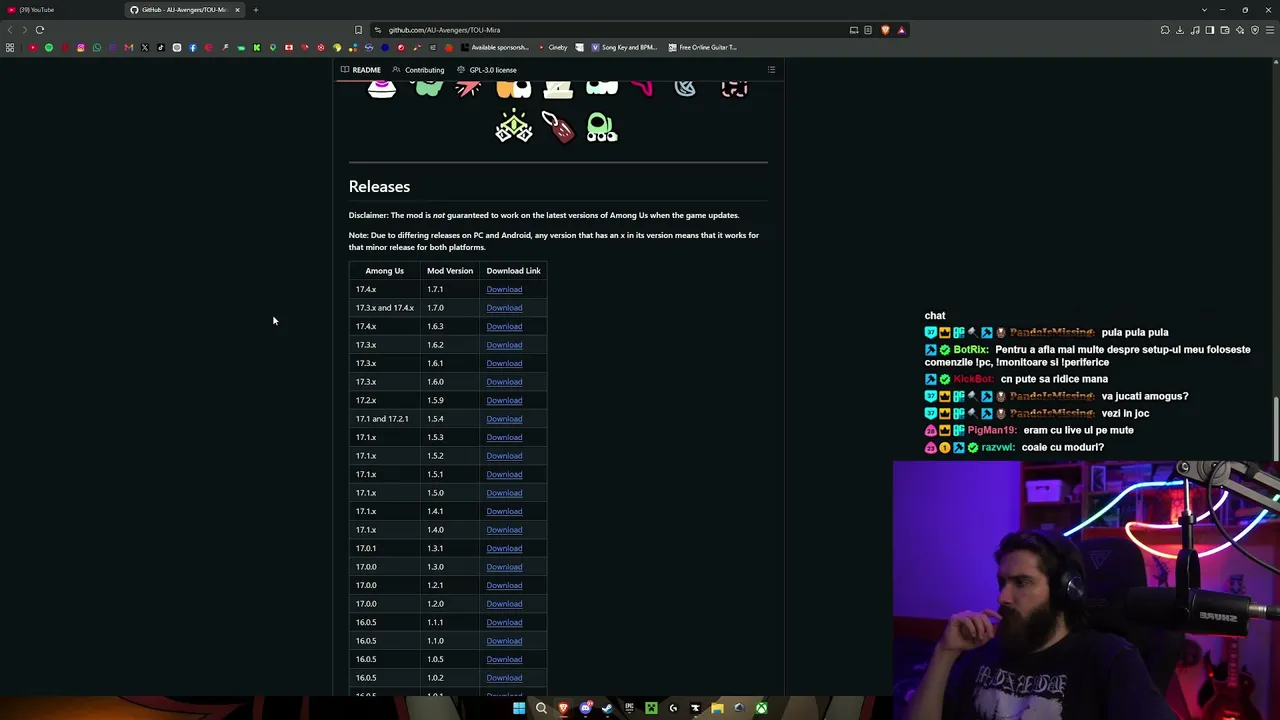Download mod version 1.6.0
The image size is (1280, 720).
[504, 382]
